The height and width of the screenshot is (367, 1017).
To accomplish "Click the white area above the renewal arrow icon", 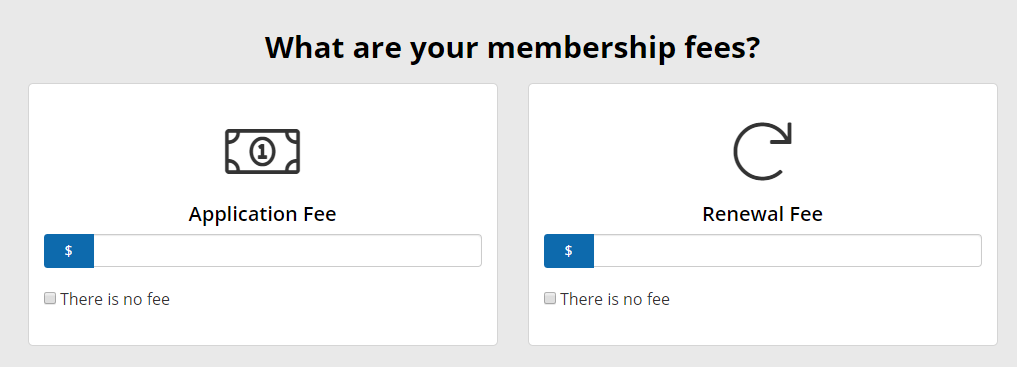I will point(763,102).
